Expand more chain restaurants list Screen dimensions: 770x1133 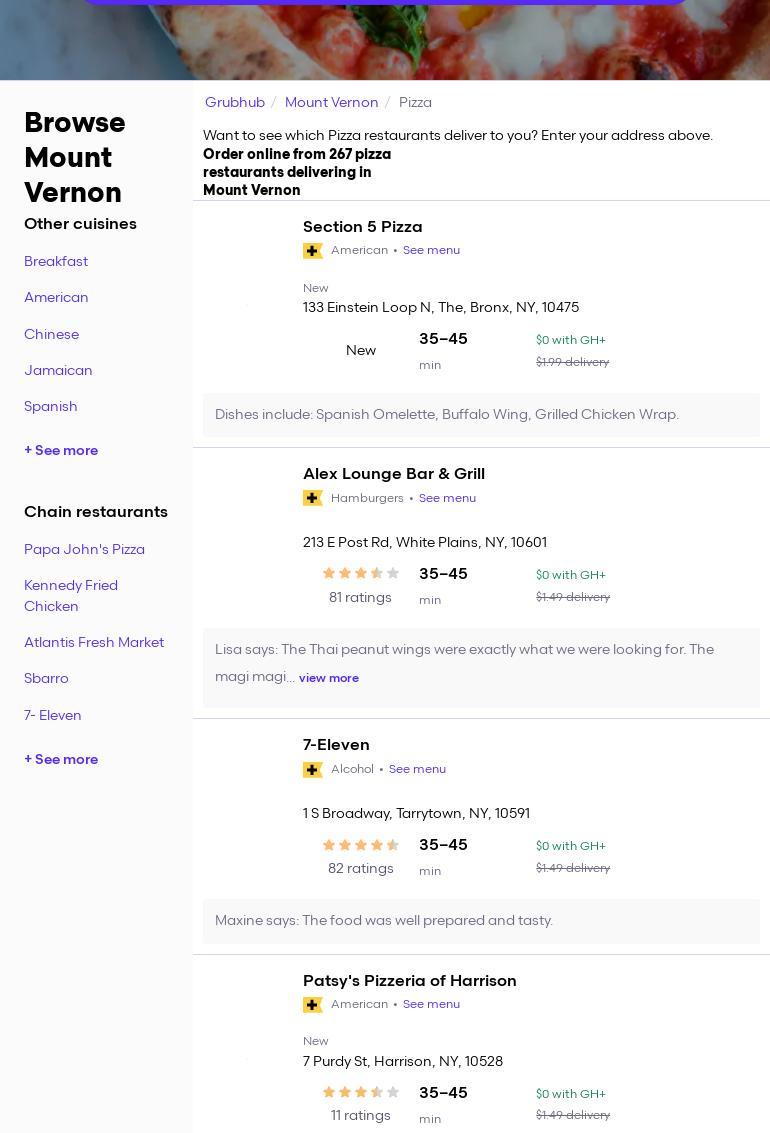61,760
